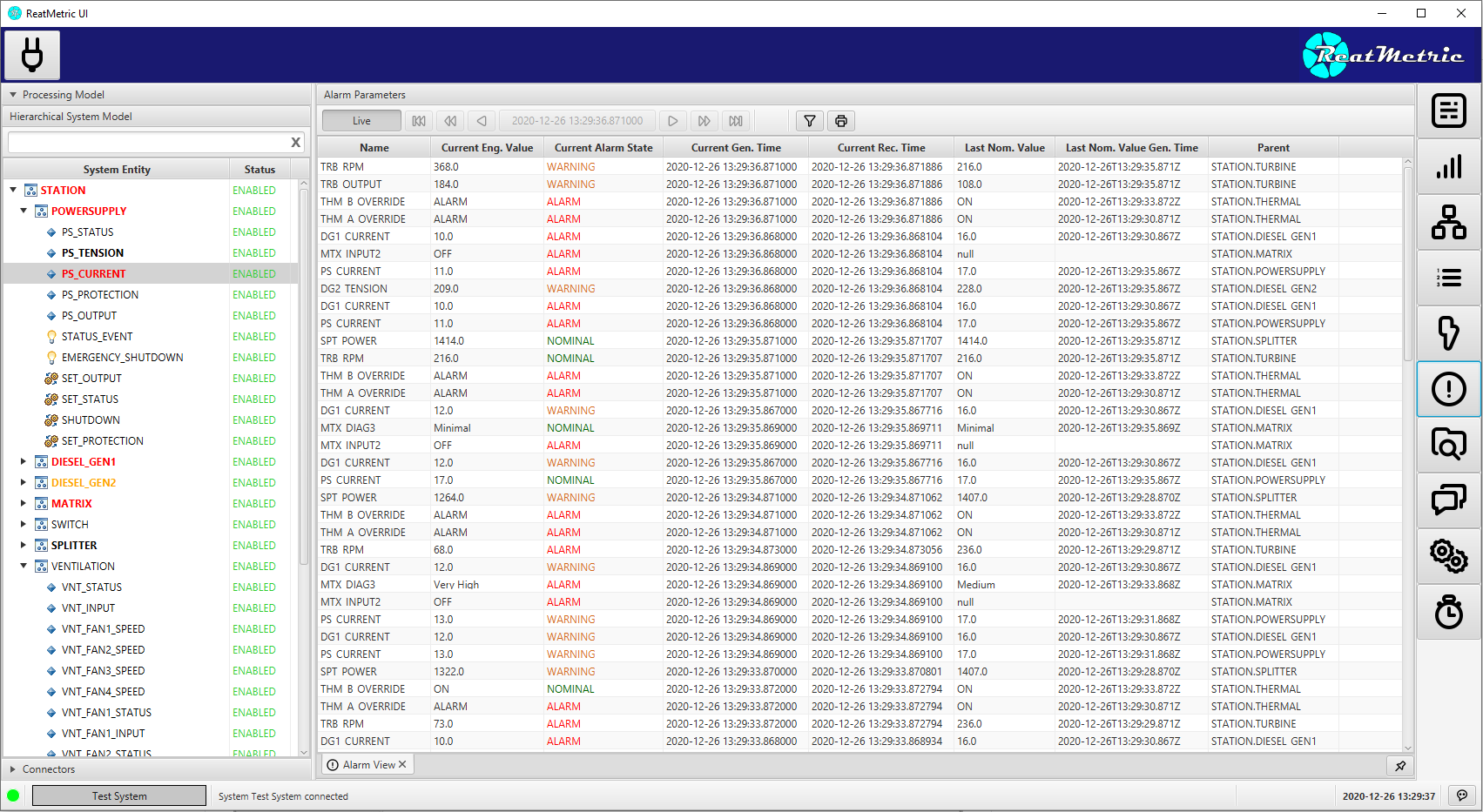This screenshot has height=812, width=1483.
Task: Click the message bubble icon in status bar
Action: click(1462, 795)
